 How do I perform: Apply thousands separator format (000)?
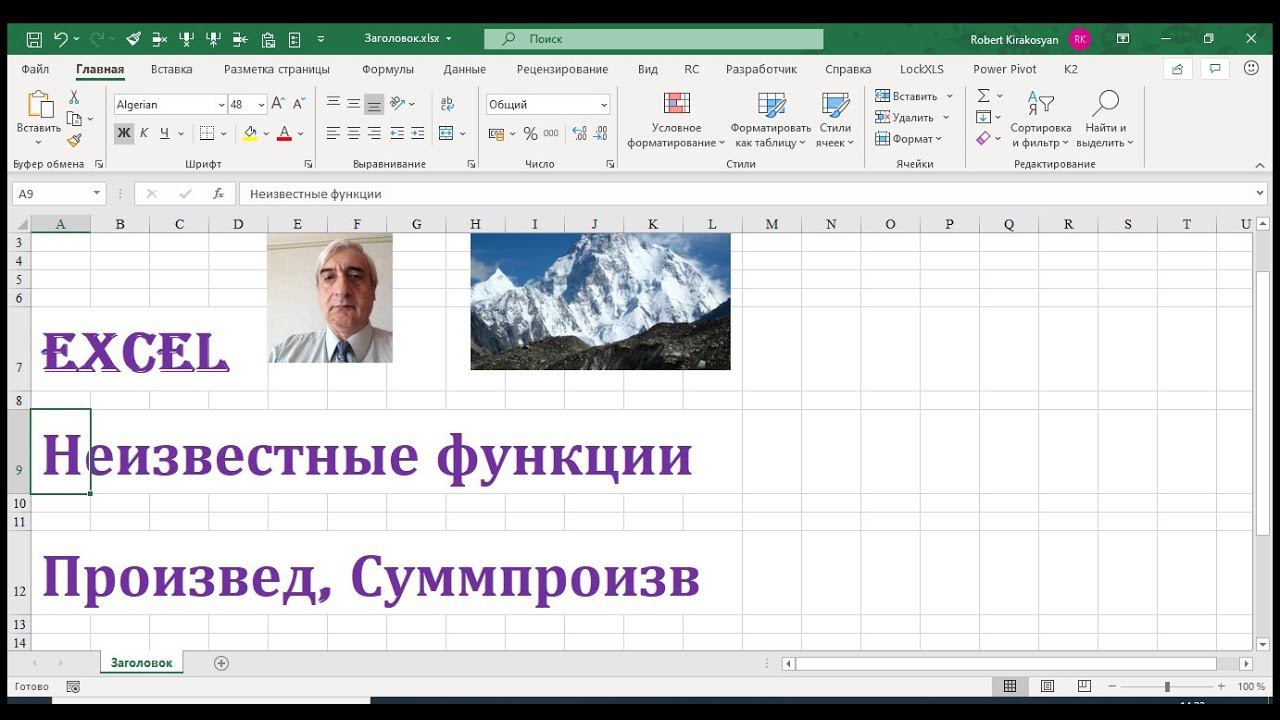point(549,133)
